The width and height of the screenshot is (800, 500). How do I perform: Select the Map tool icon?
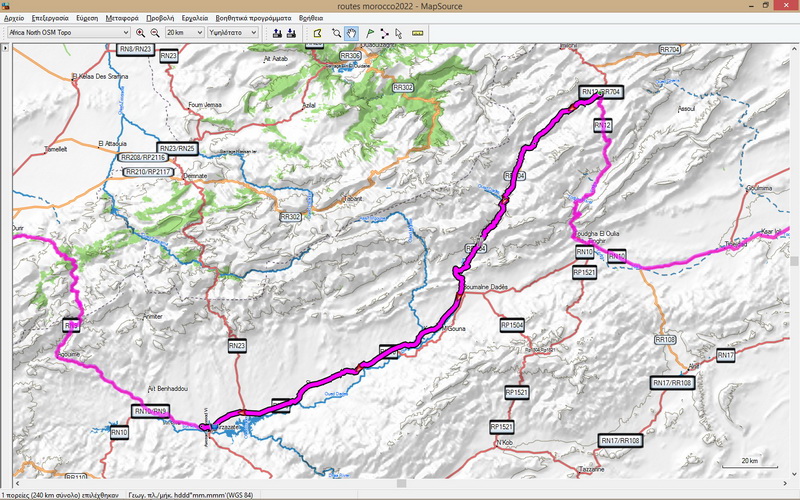(318, 33)
